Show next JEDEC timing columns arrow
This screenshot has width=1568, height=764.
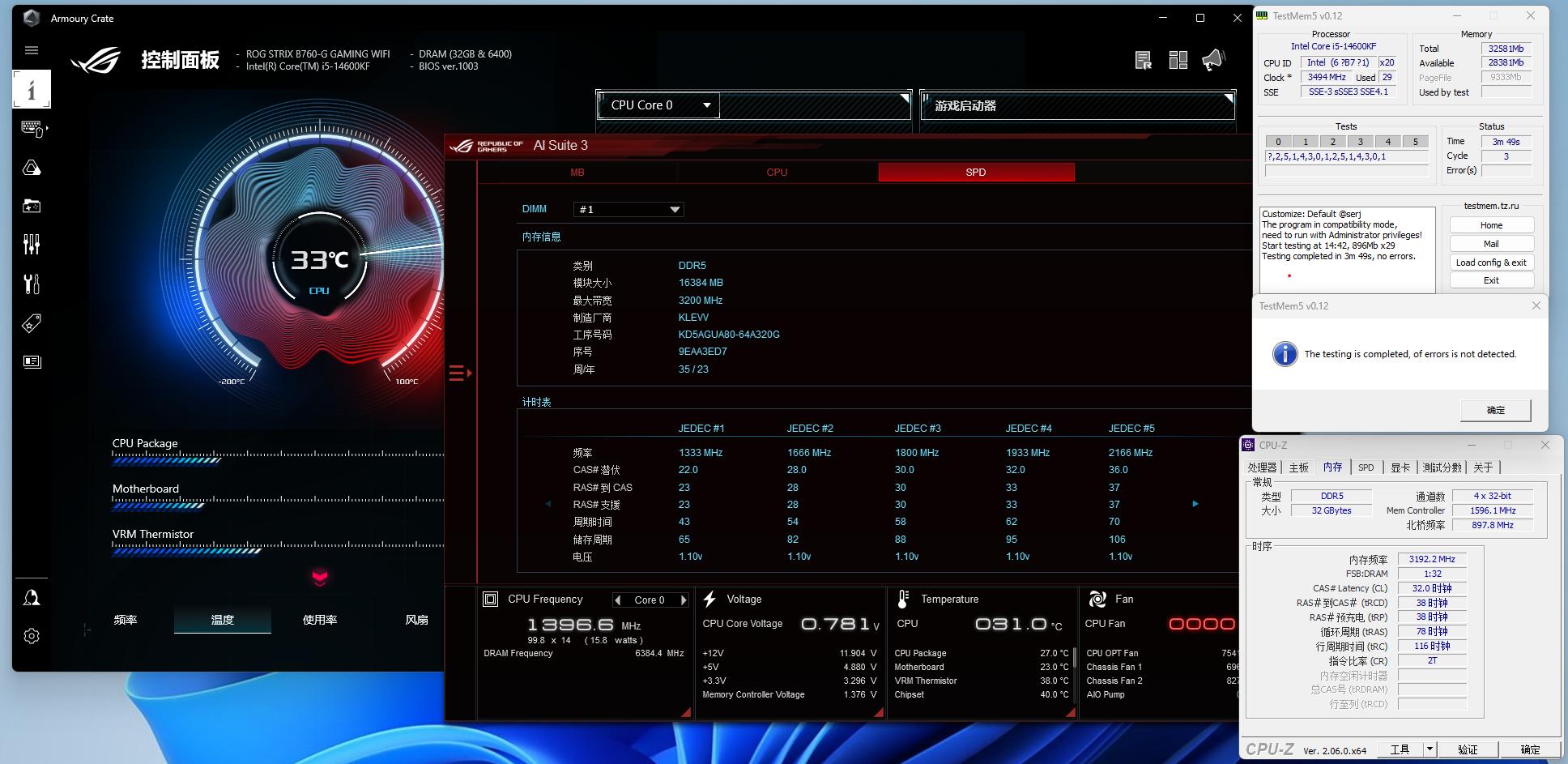pos(1195,504)
